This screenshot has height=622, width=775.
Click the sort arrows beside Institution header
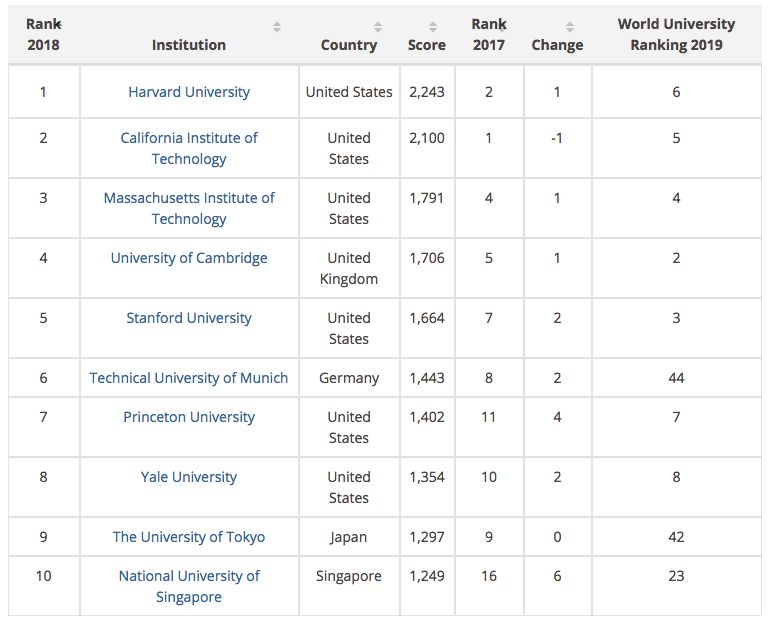(x=277, y=27)
